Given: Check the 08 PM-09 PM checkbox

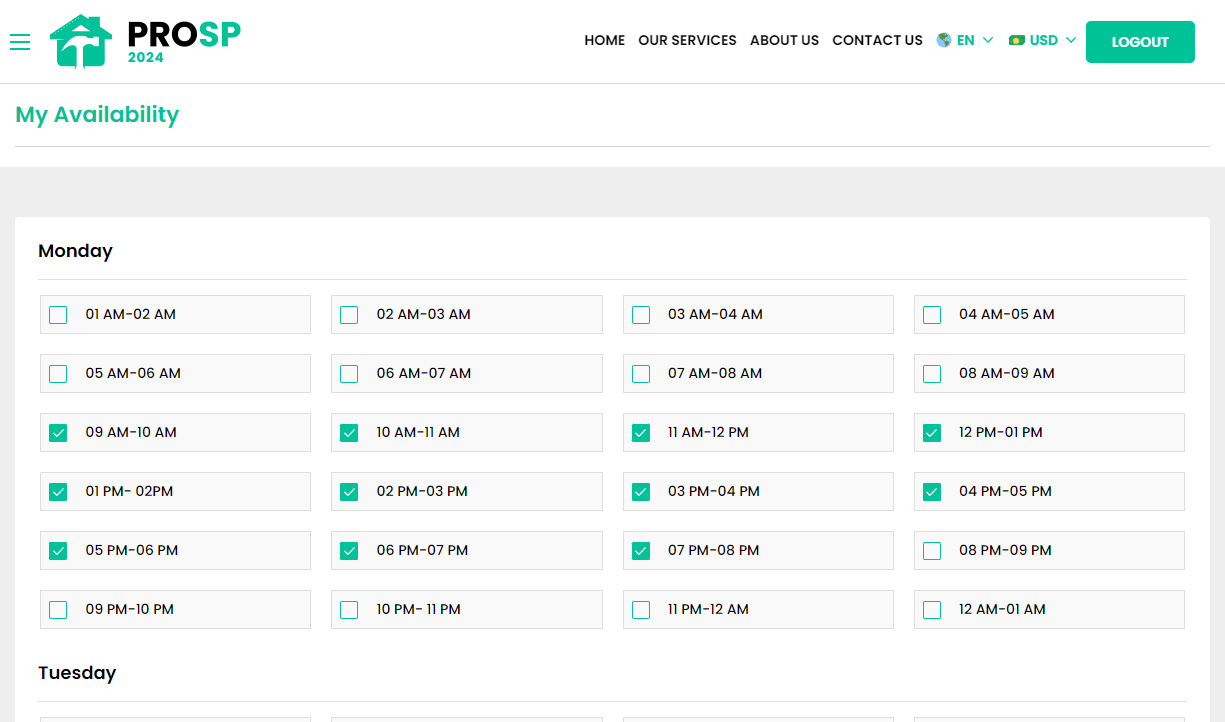Looking at the screenshot, I should click(x=932, y=551).
